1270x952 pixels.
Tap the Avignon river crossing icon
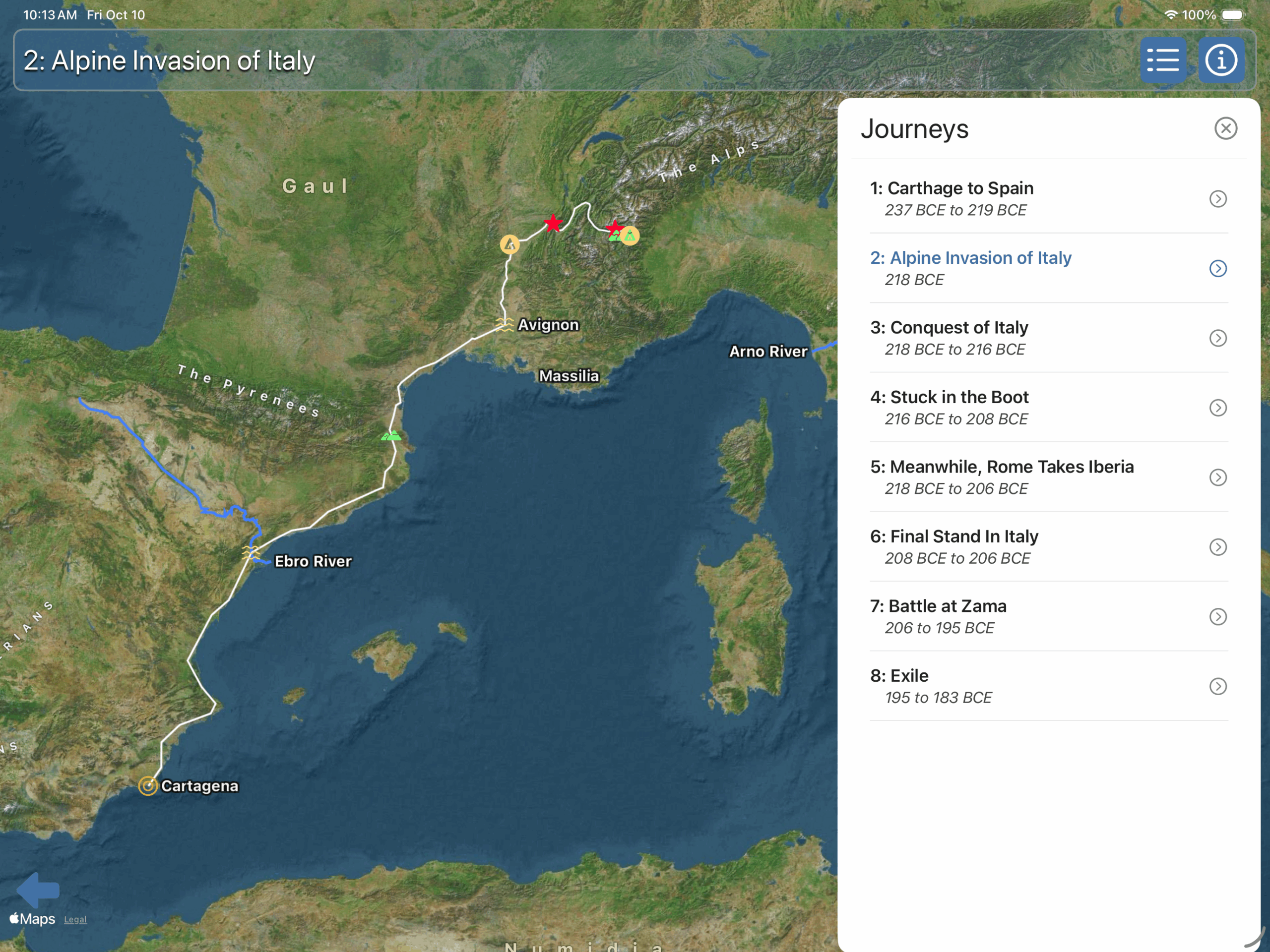click(504, 324)
